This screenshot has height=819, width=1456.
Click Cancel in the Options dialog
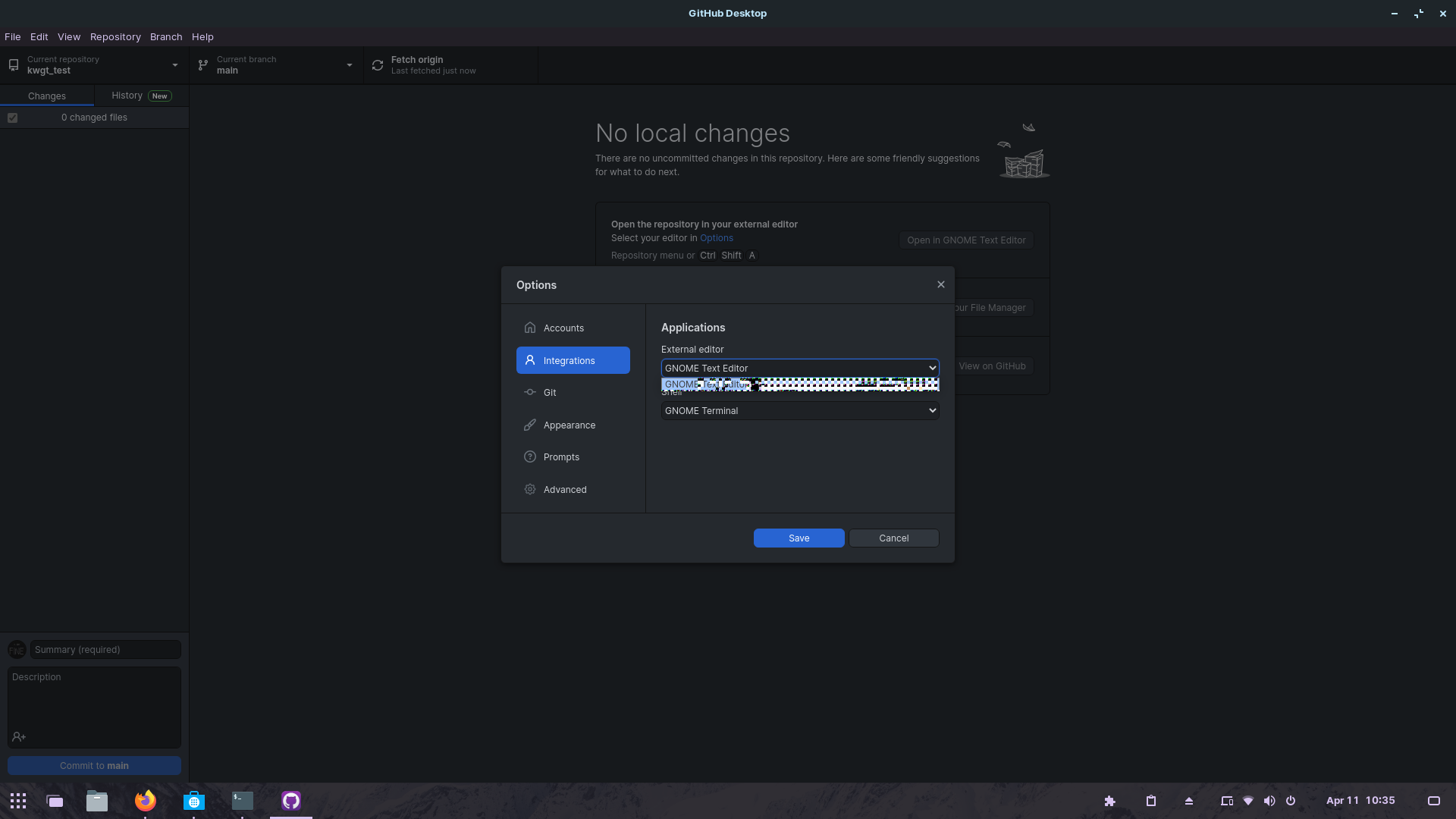coord(893,538)
